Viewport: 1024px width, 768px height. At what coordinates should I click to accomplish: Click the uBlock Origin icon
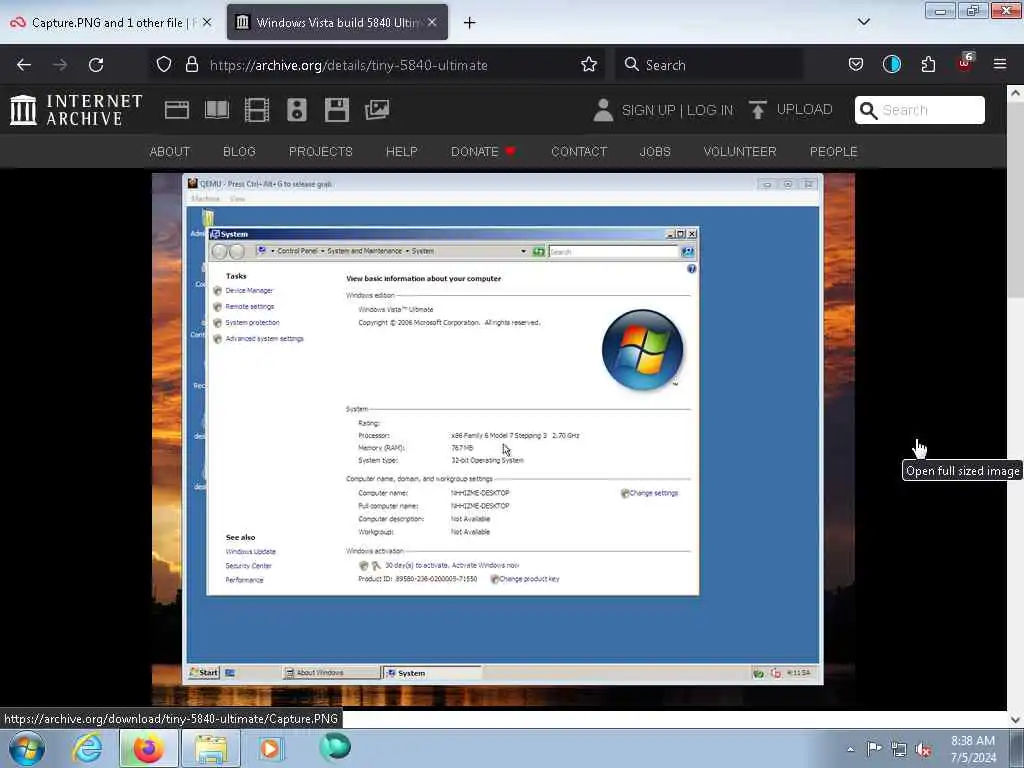[965, 63]
